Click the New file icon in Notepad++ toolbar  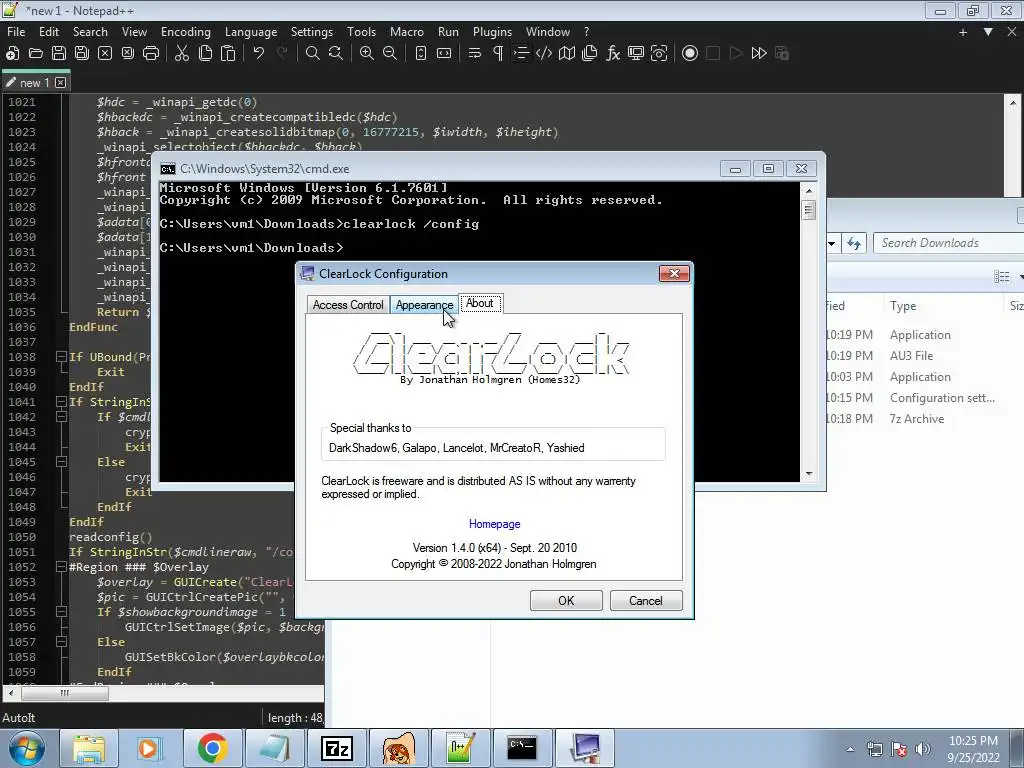12,54
